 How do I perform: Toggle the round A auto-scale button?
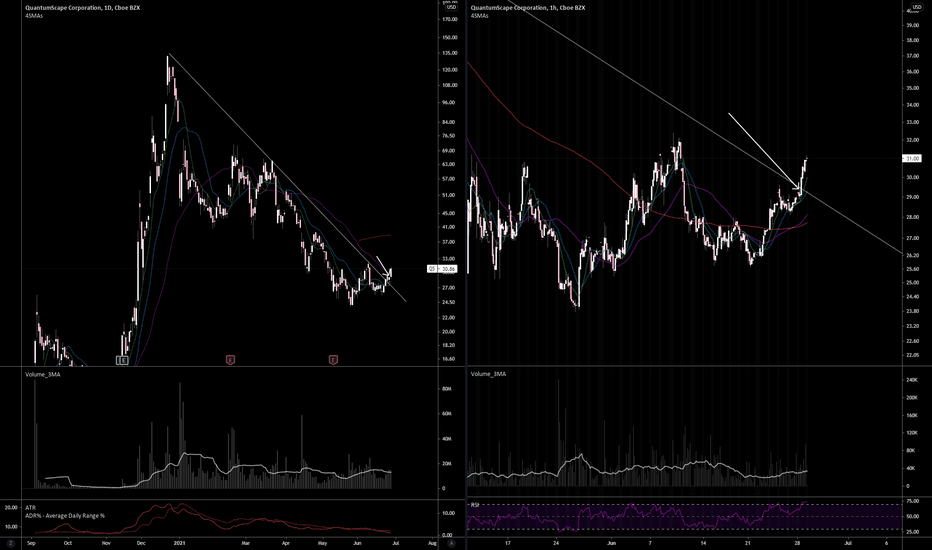click(451, 543)
